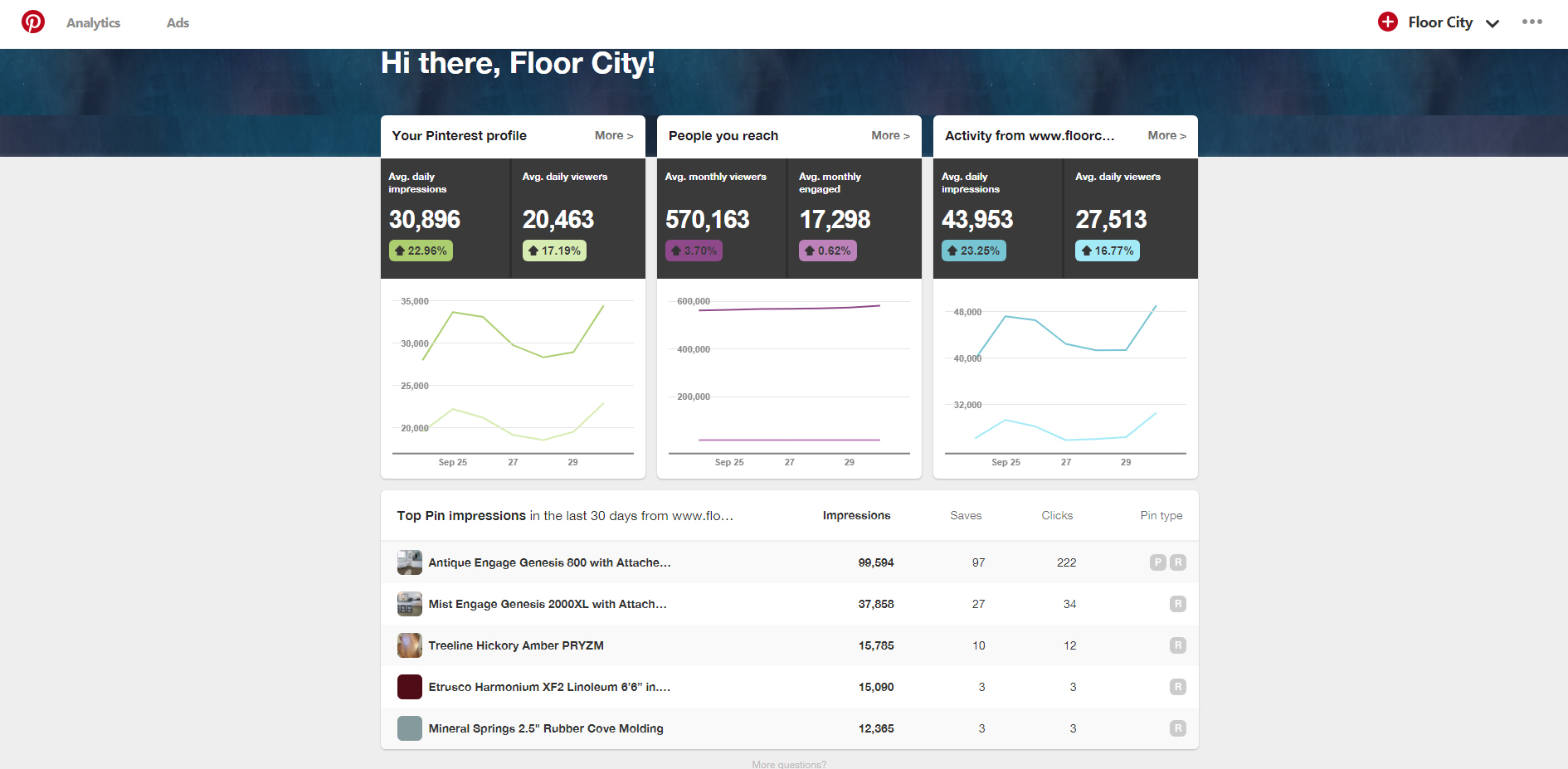
Task: Expand the Floor City account dropdown arrow
Action: pyautogui.click(x=1493, y=24)
